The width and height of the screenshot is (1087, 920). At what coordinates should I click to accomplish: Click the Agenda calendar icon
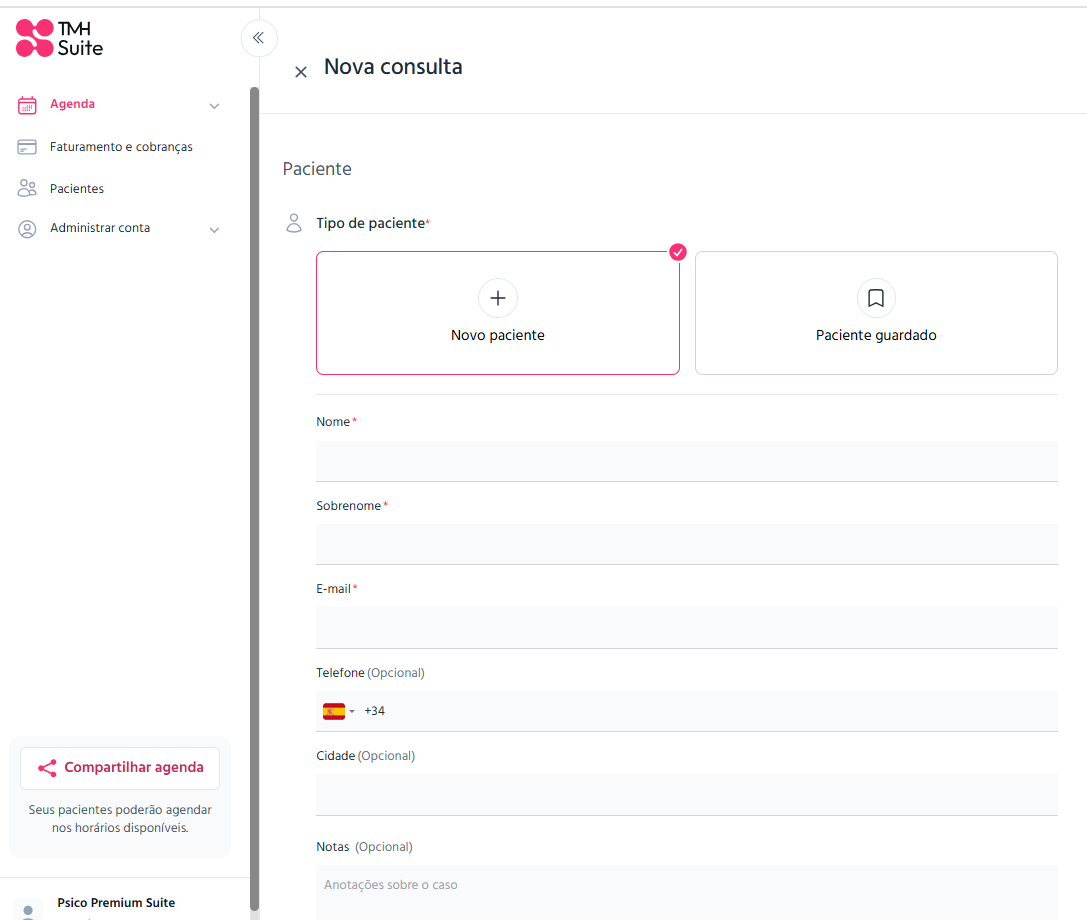[x=27, y=105]
